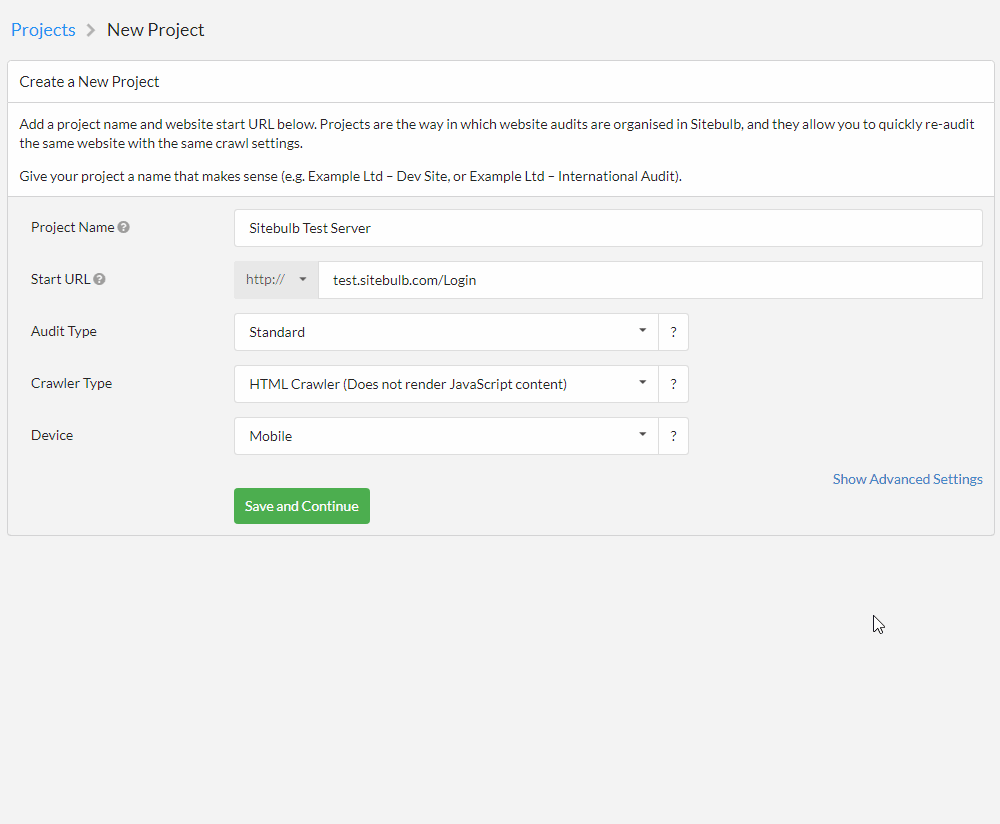The height and width of the screenshot is (824, 1000).
Task: Open Audit Type question mark help
Action: point(673,332)
